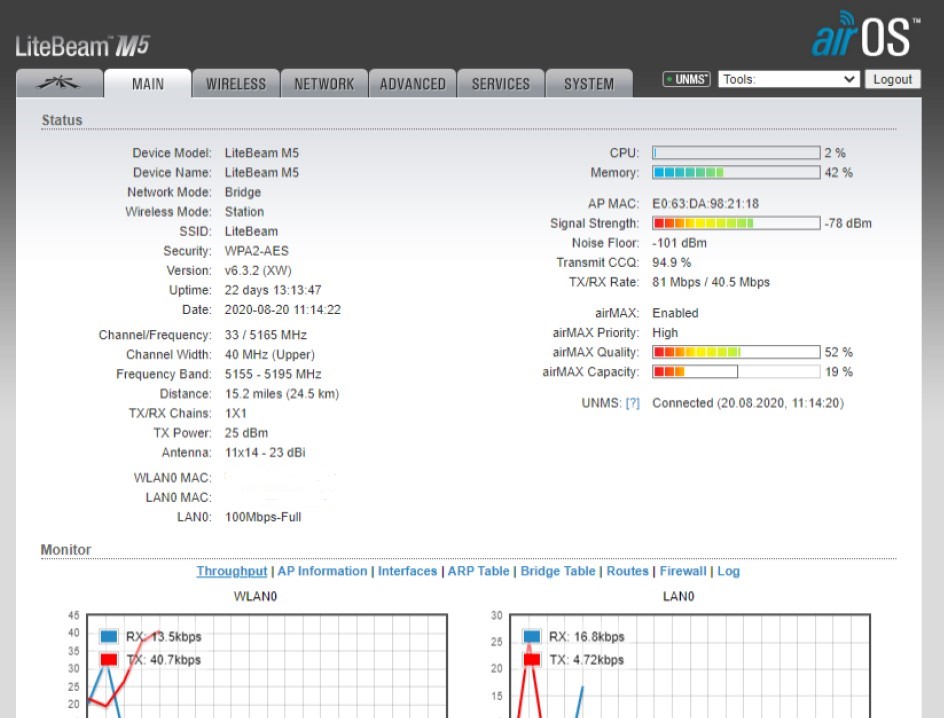Click the Status section heading
The height and width of the screenshot is (718, 944).
[x=62, y=120]
